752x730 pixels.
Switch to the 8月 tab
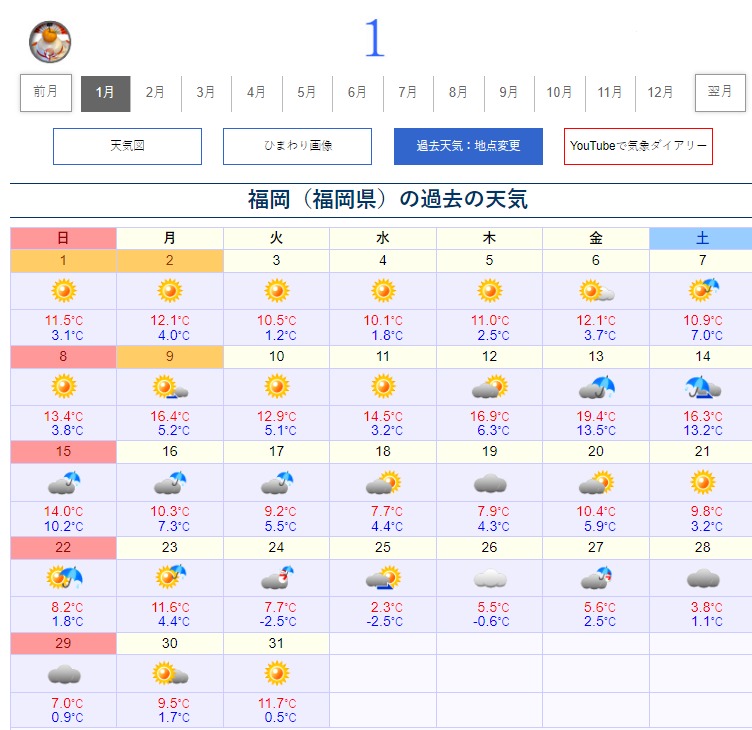458,94
